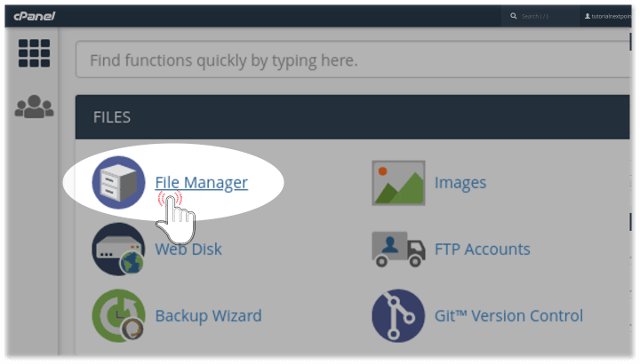Collapse the FILES section header
640x364 pixels.
tap(353, 117)
